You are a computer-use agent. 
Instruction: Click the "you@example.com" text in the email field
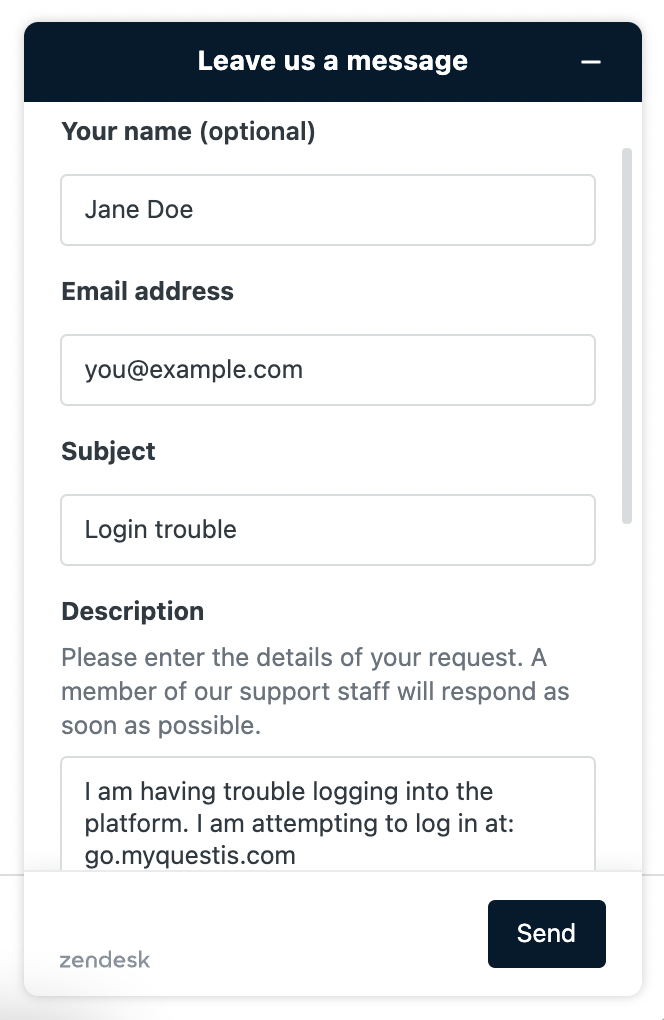(194, 370)
